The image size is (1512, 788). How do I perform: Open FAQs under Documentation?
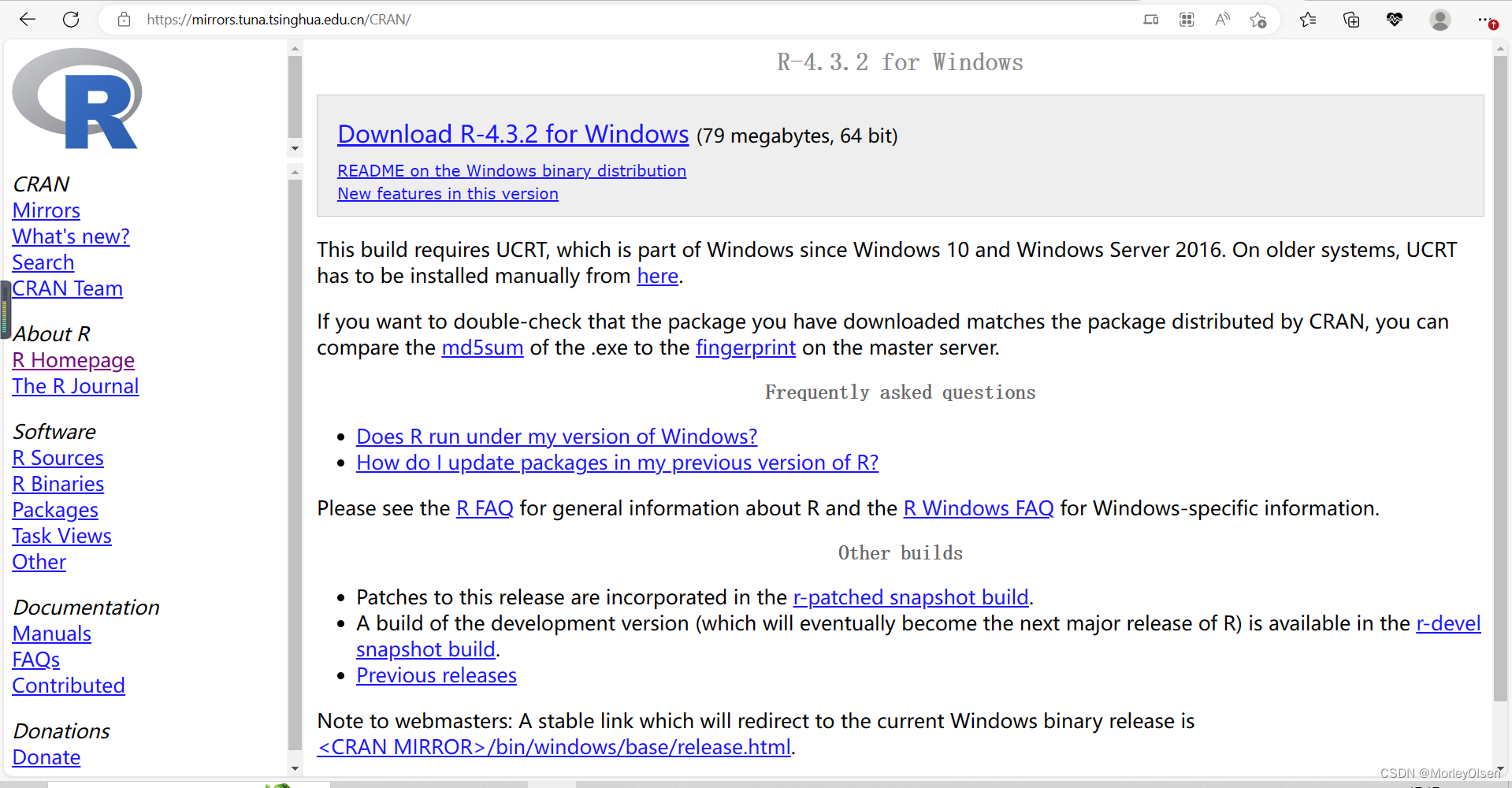(x=36, y=660)
